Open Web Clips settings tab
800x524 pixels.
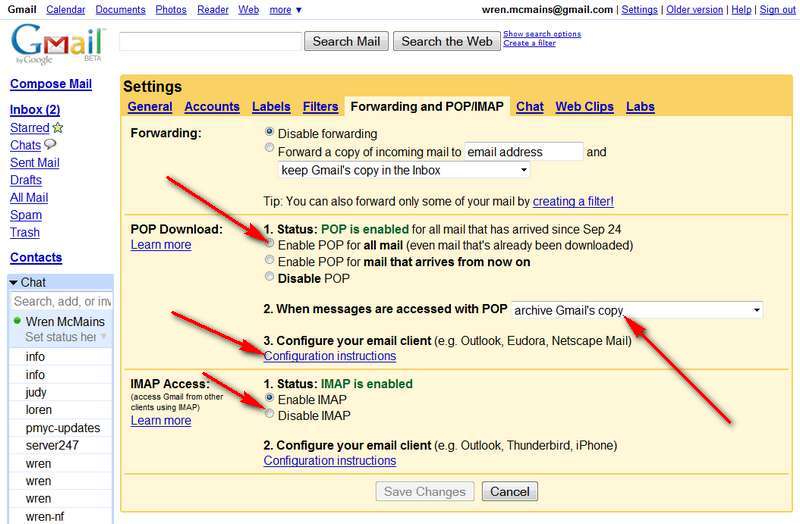tap(585, 107)
